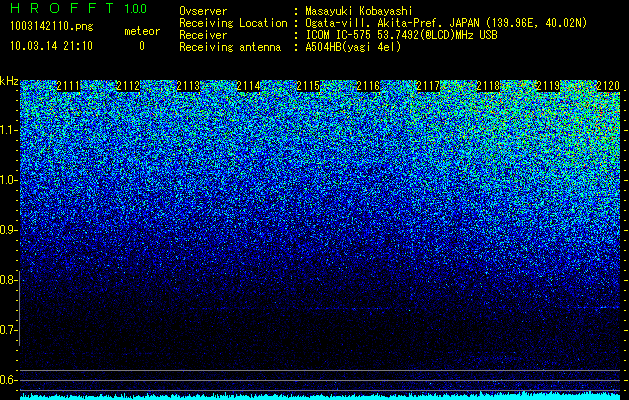Click the 2120 time marker
The image size is (629, 400).
point(608,86)
